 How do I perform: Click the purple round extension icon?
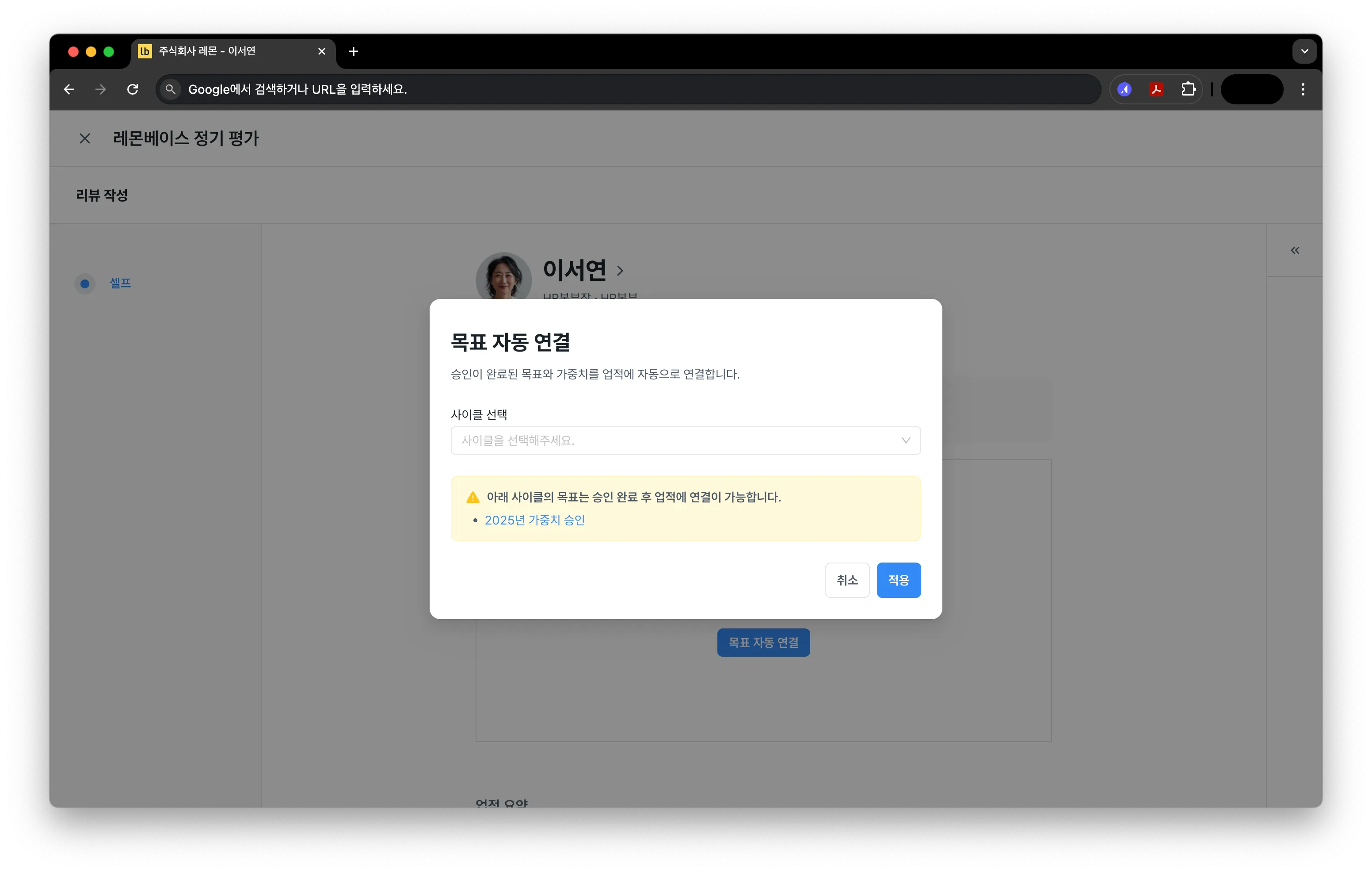point(1124,89)
